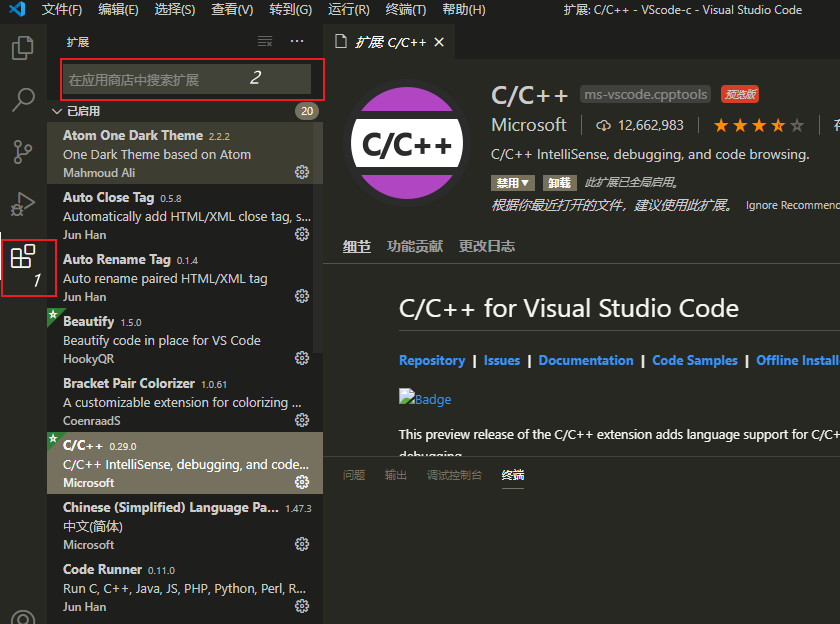Click the 卸载 button to uninstall
The height and width of the screenshot is (624, 840).
tap(559, 183)
